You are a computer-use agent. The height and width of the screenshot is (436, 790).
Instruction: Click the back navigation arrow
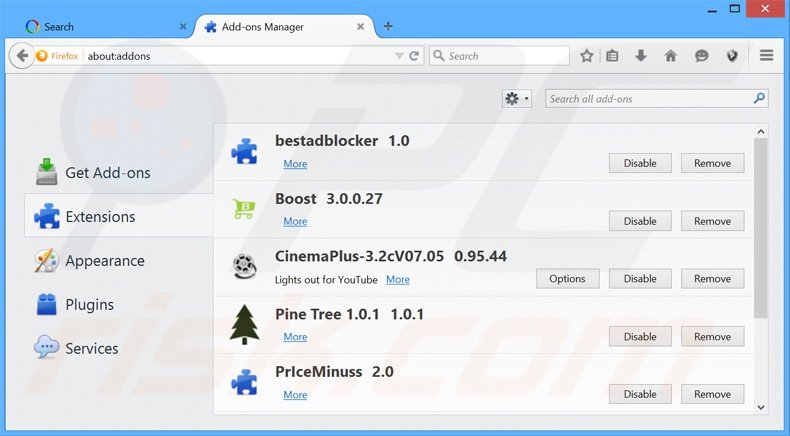click(x=22, y=55)
